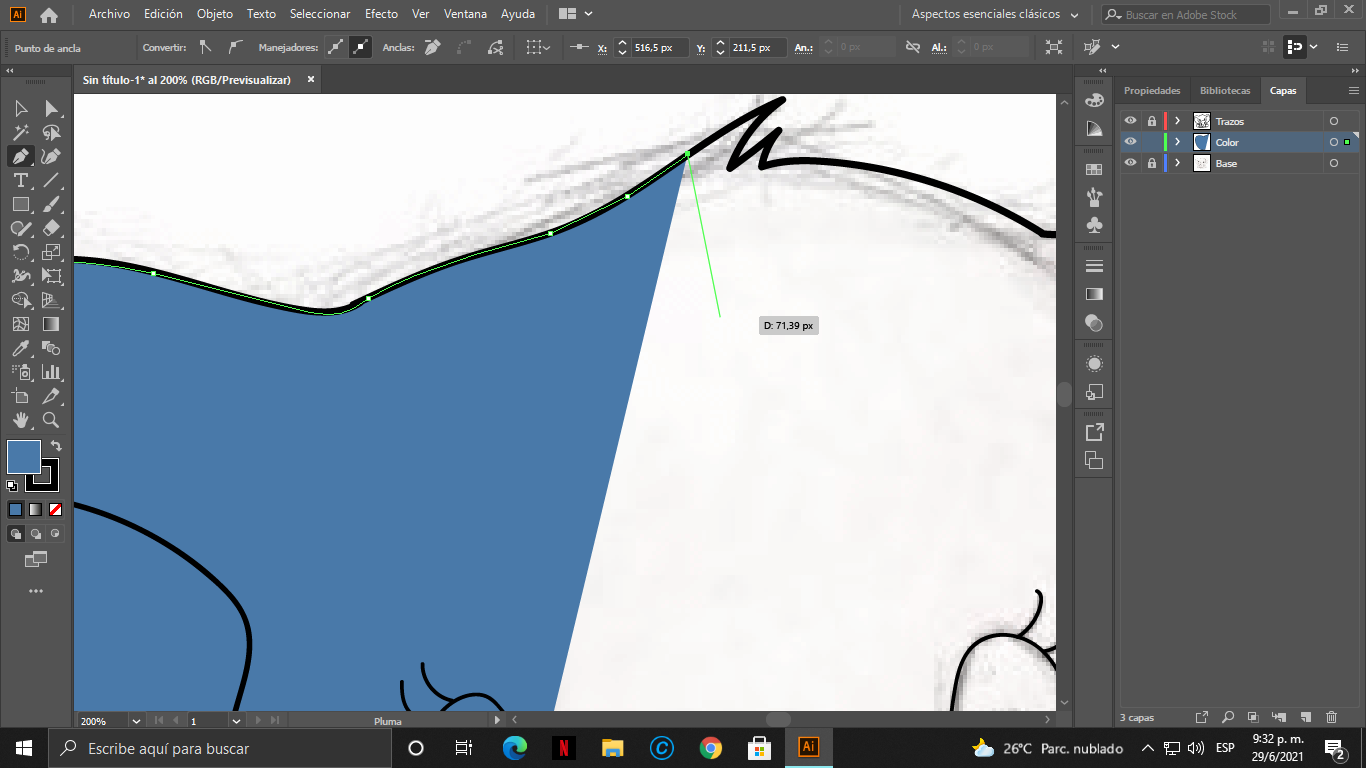The image size is (1366, 768).
Task: Open Netflix from the taskbar
Action: pos(564,747)
